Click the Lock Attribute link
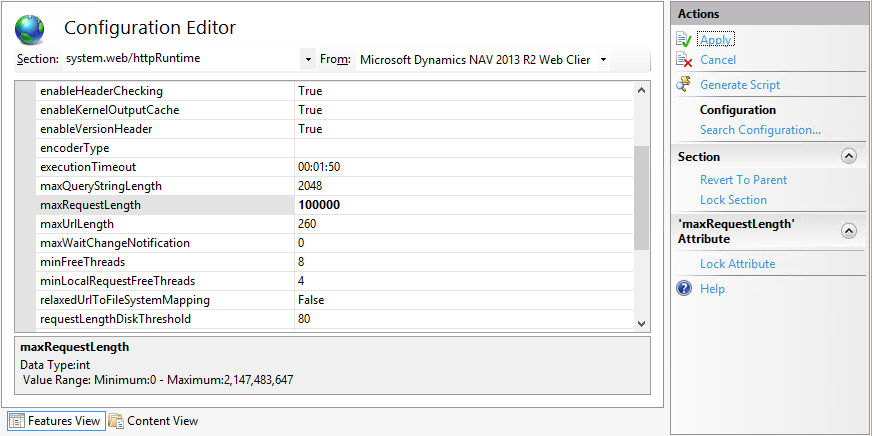872x436 pixels. 737,264
